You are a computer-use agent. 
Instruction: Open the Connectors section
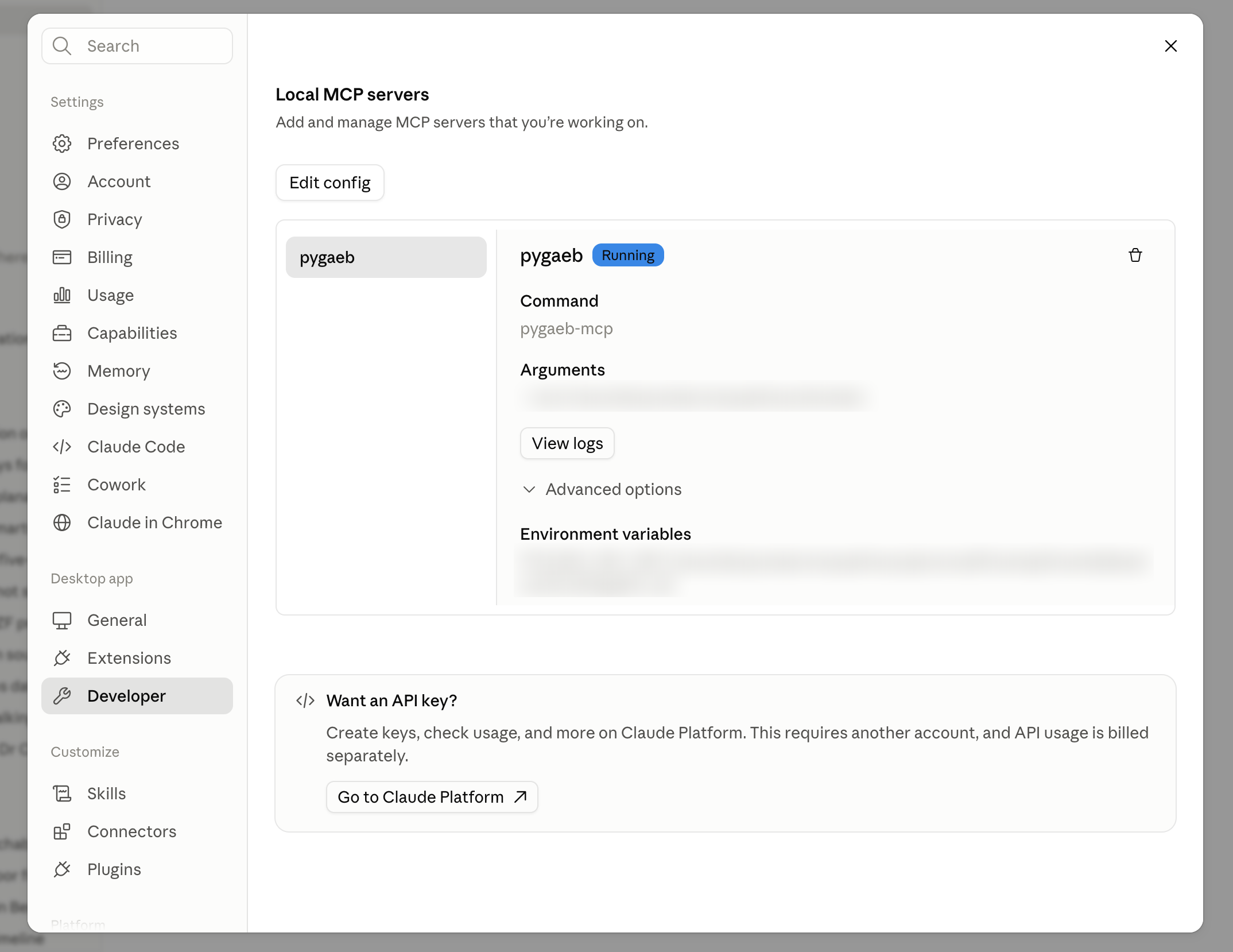pyautogui.click(x=137, y=831)
